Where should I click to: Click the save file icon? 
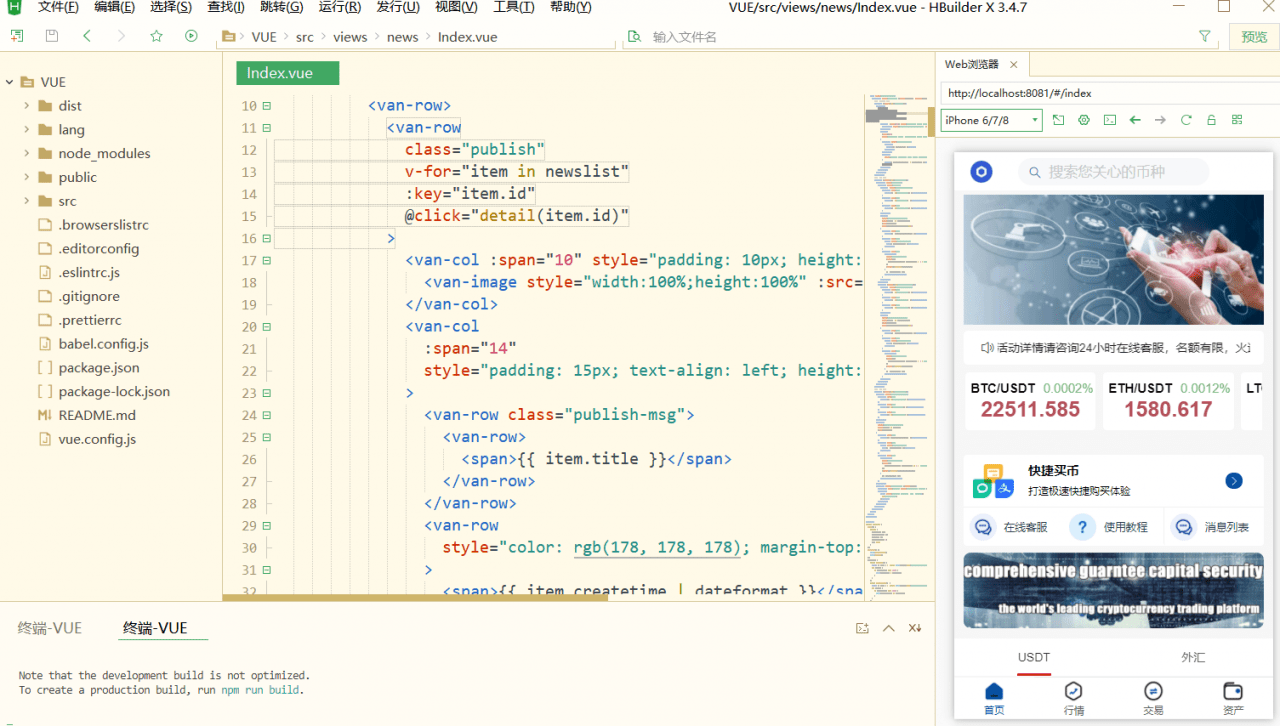(x=52, y=36)
